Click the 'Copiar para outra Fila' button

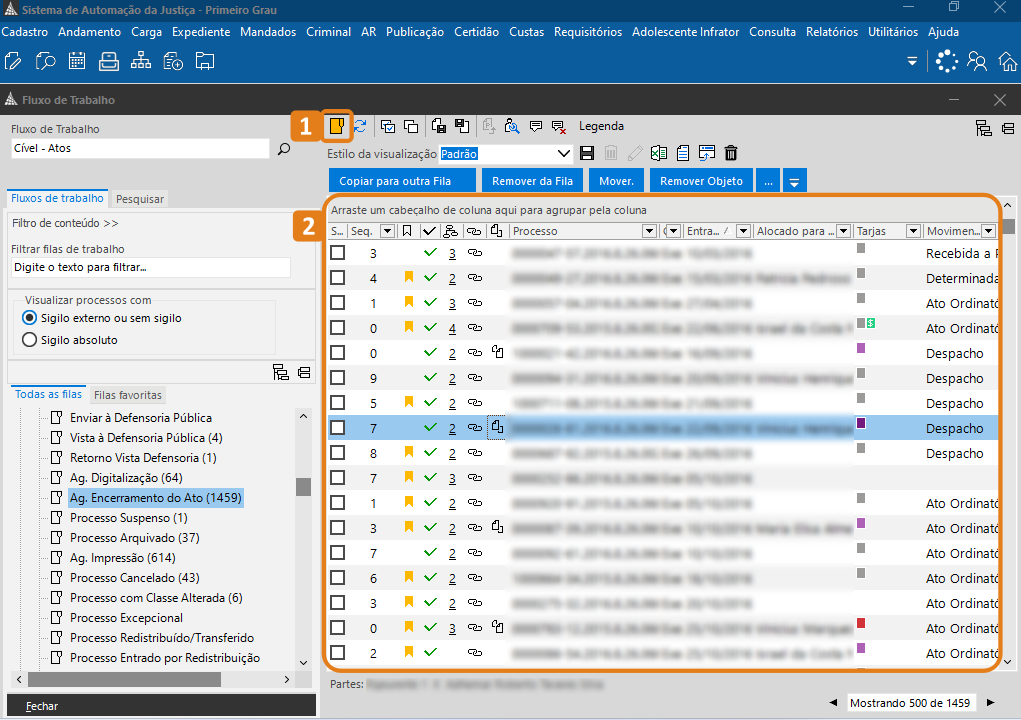[403, 181]
